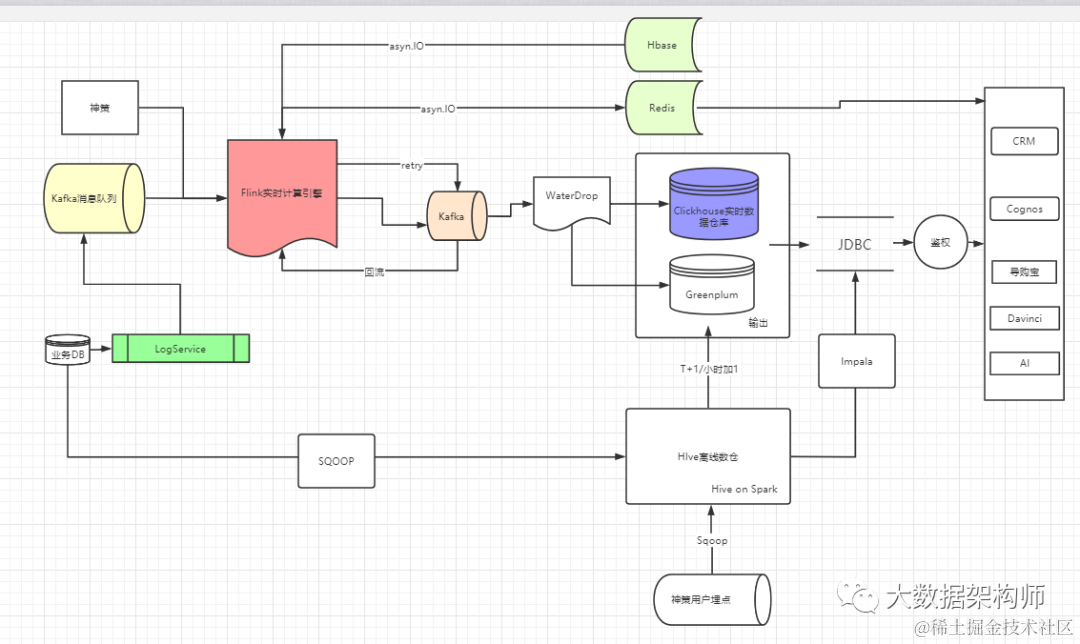This screenshot has height=644, width=1080.
Task: Select the Impala box
Action: tap(857, 361)
